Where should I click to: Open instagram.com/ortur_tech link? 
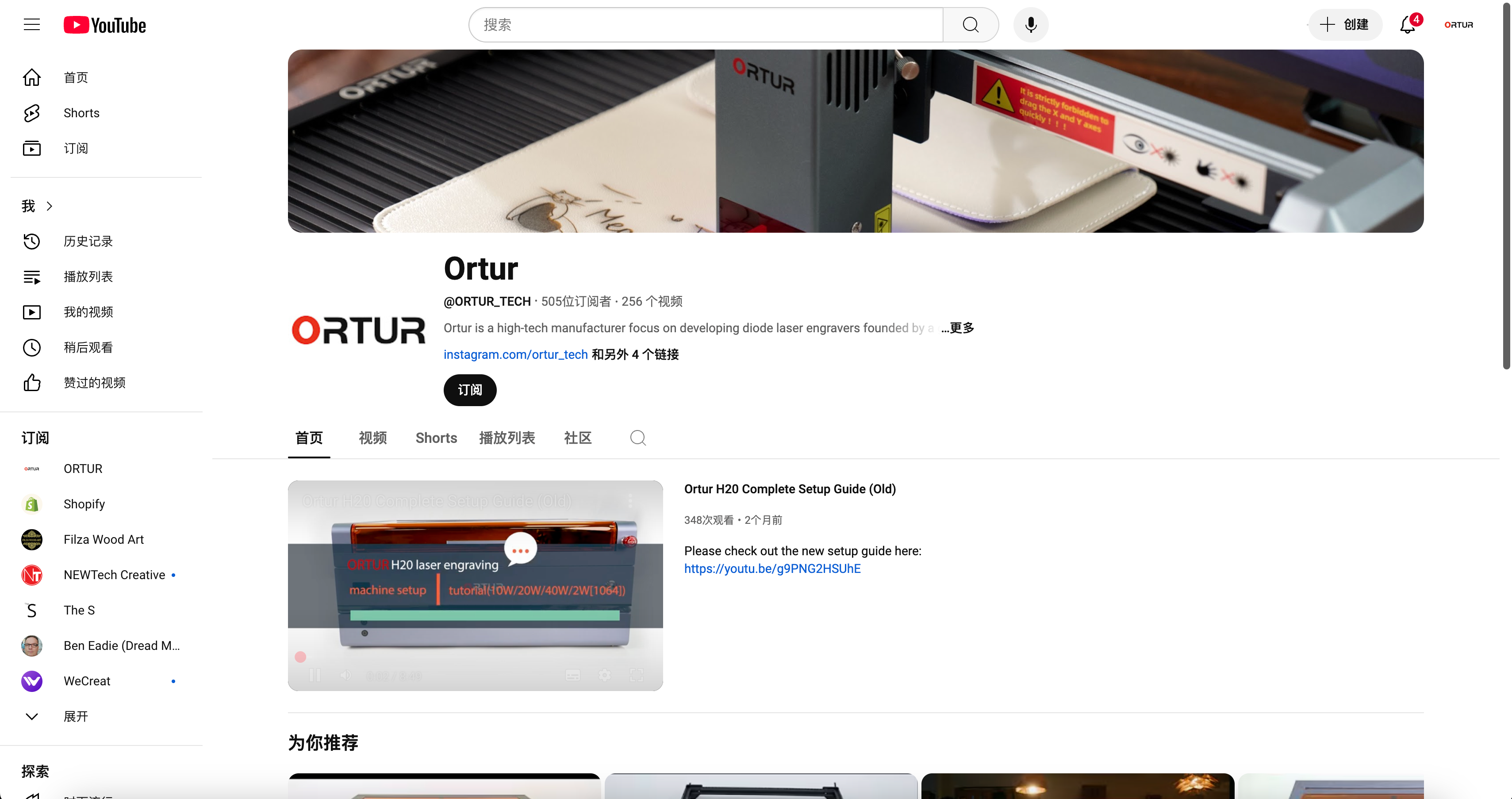tap(515, 354)
